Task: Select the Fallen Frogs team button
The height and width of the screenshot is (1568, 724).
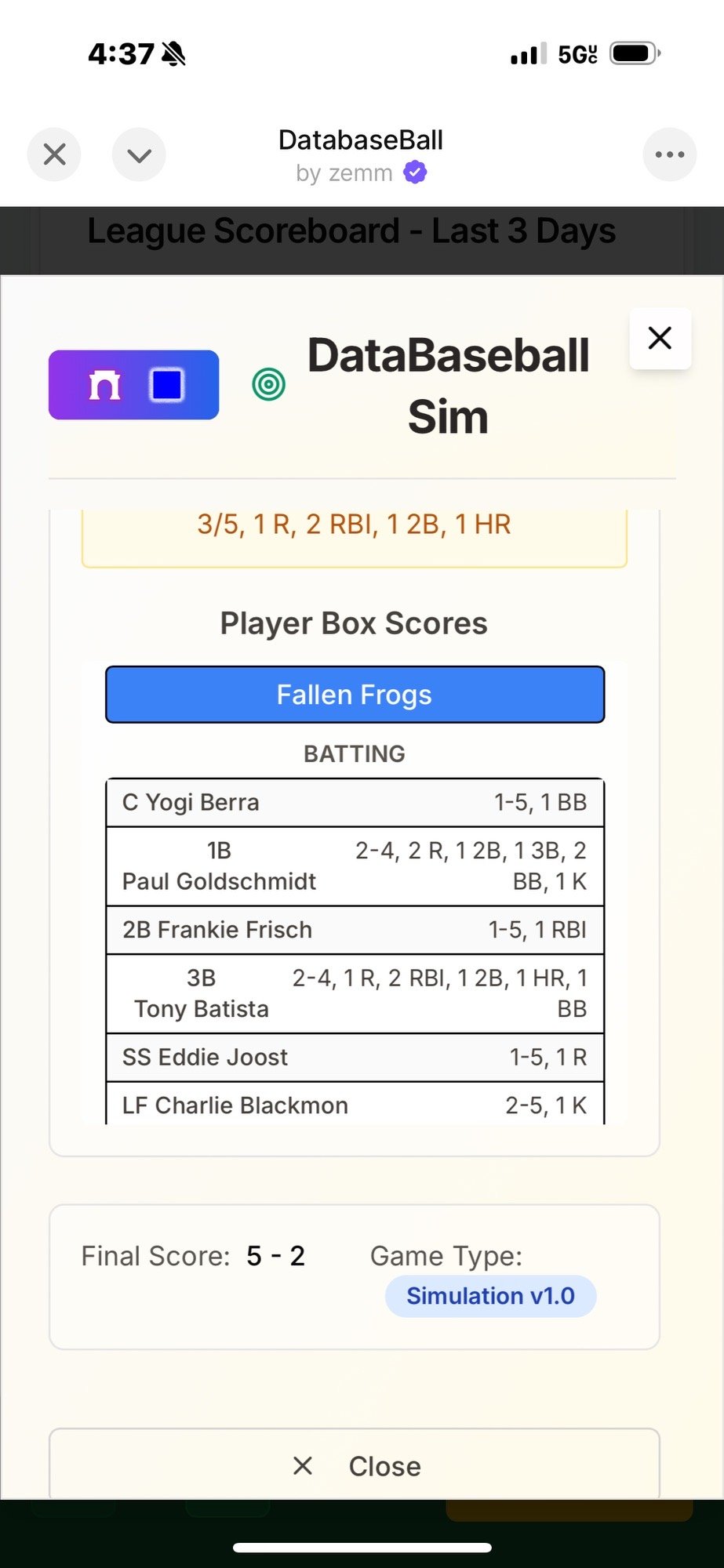Action: (355, 695)
